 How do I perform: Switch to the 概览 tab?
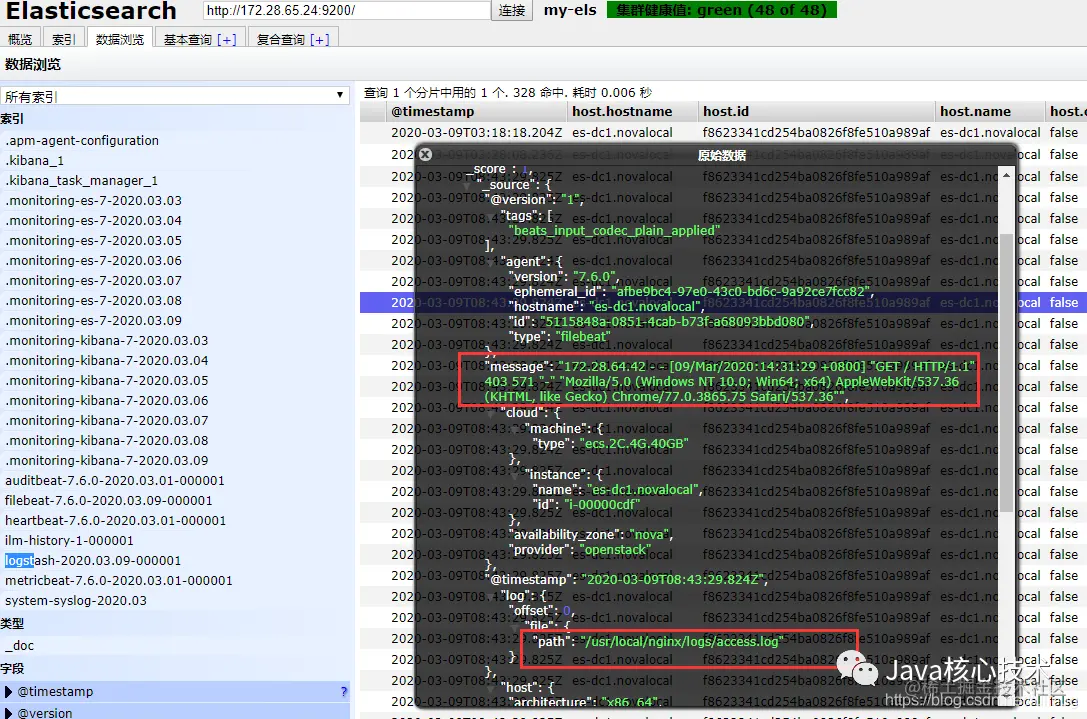click(x=20, y=40)
